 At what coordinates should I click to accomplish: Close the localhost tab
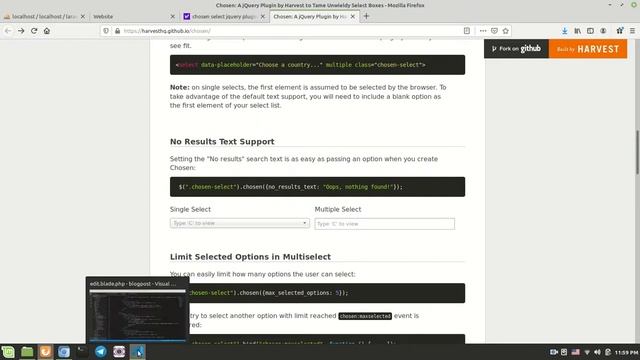83,16
